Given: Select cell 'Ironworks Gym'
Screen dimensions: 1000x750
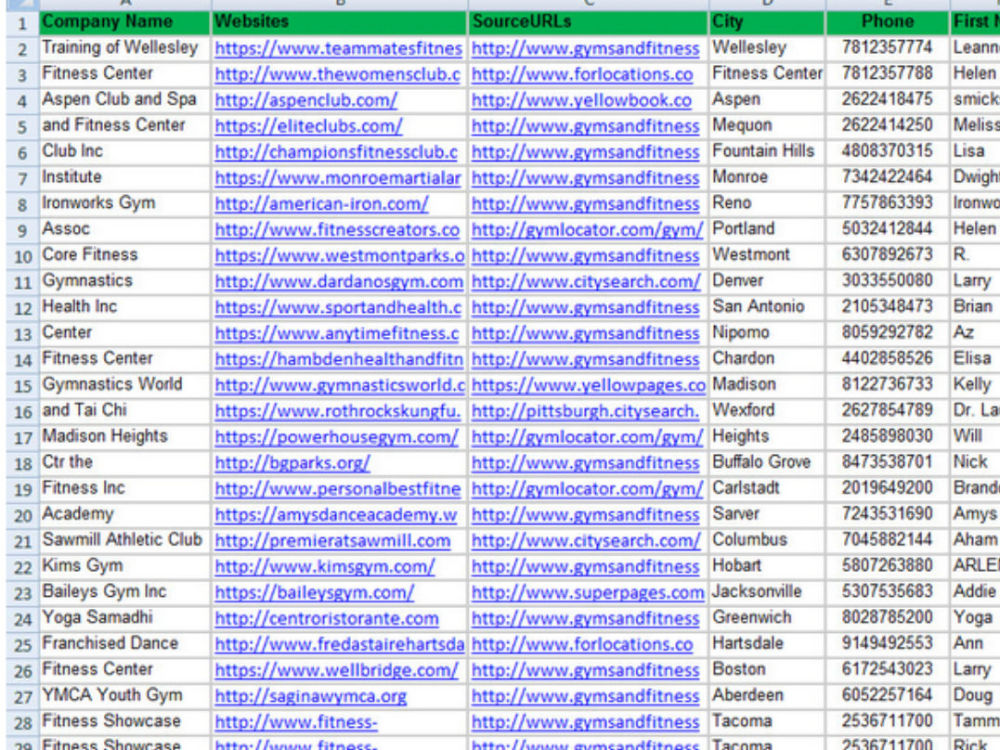Looking at the screenshot, I should (125, 203).
